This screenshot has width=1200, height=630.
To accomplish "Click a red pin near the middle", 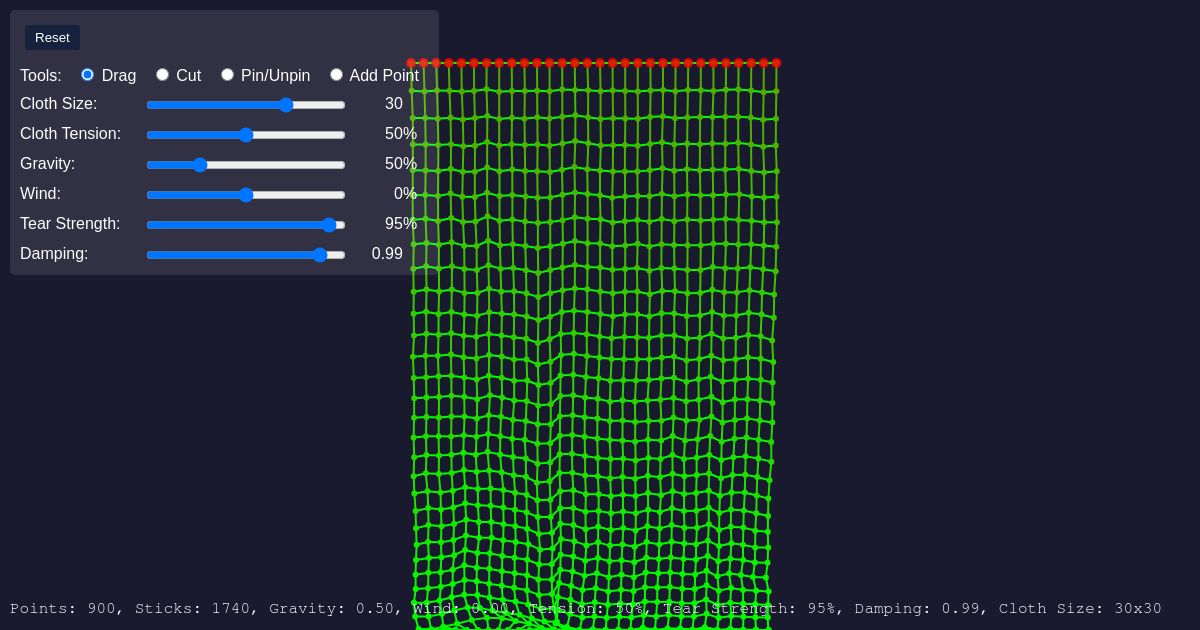I will click(x=600, y=63).
